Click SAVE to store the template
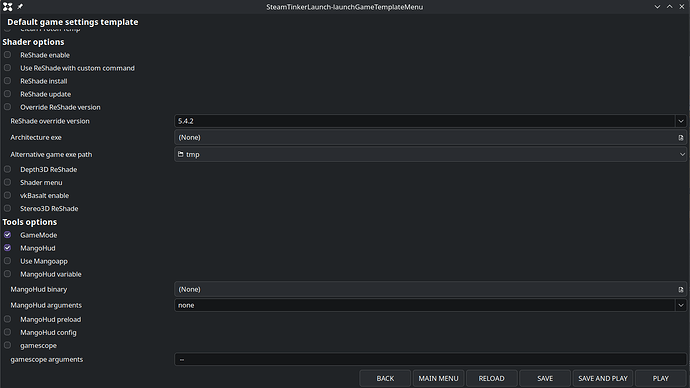Viewport: 690px width, 388px height. pyautogui.click(x=545, y=378)
